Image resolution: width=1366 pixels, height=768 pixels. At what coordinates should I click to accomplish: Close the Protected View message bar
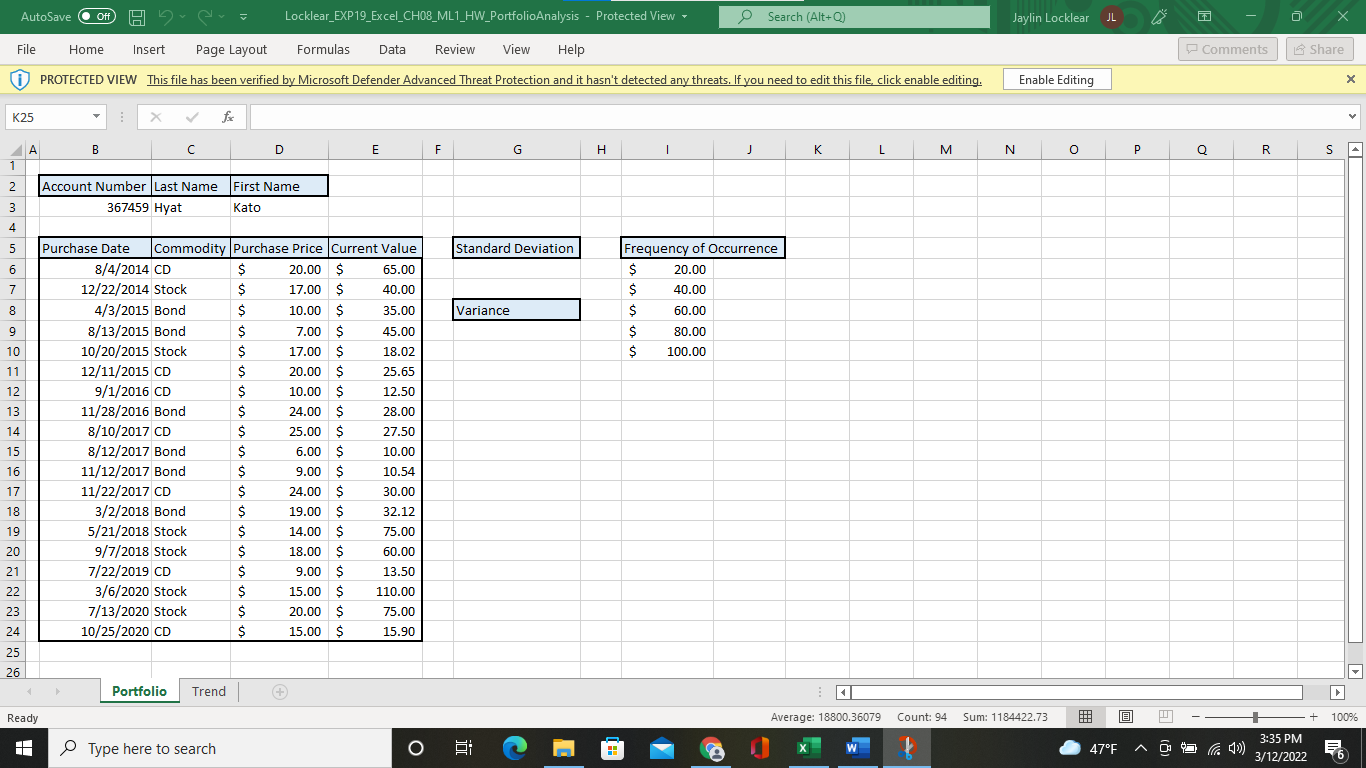[1351, 79]
